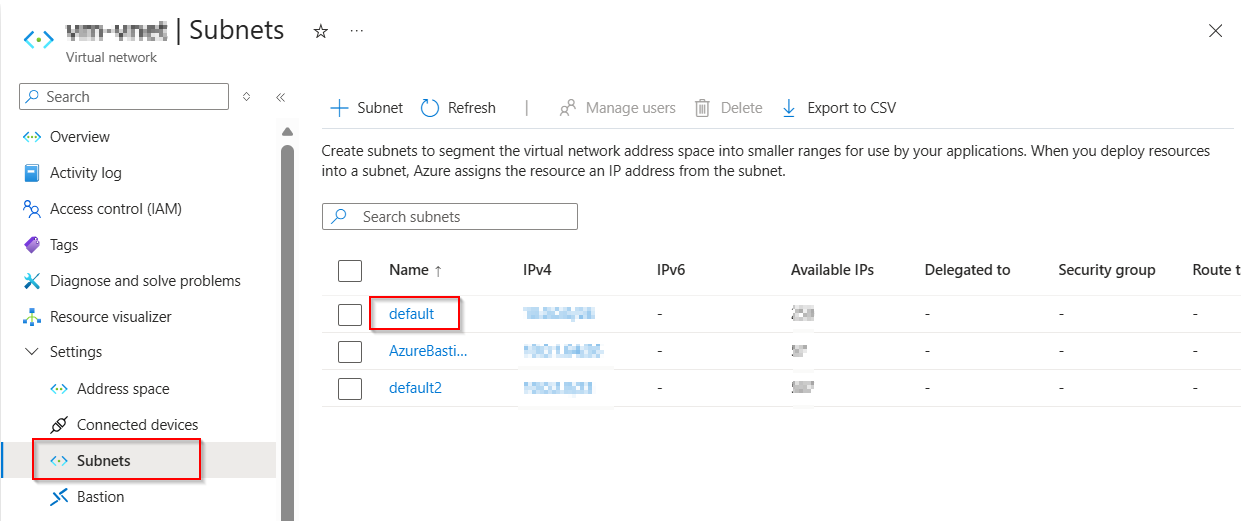Open Activity log page

(86, 173)
